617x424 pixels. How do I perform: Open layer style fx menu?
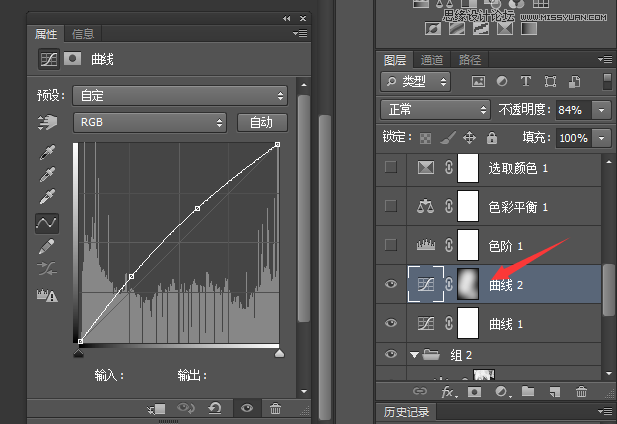(x=449, y=392)
